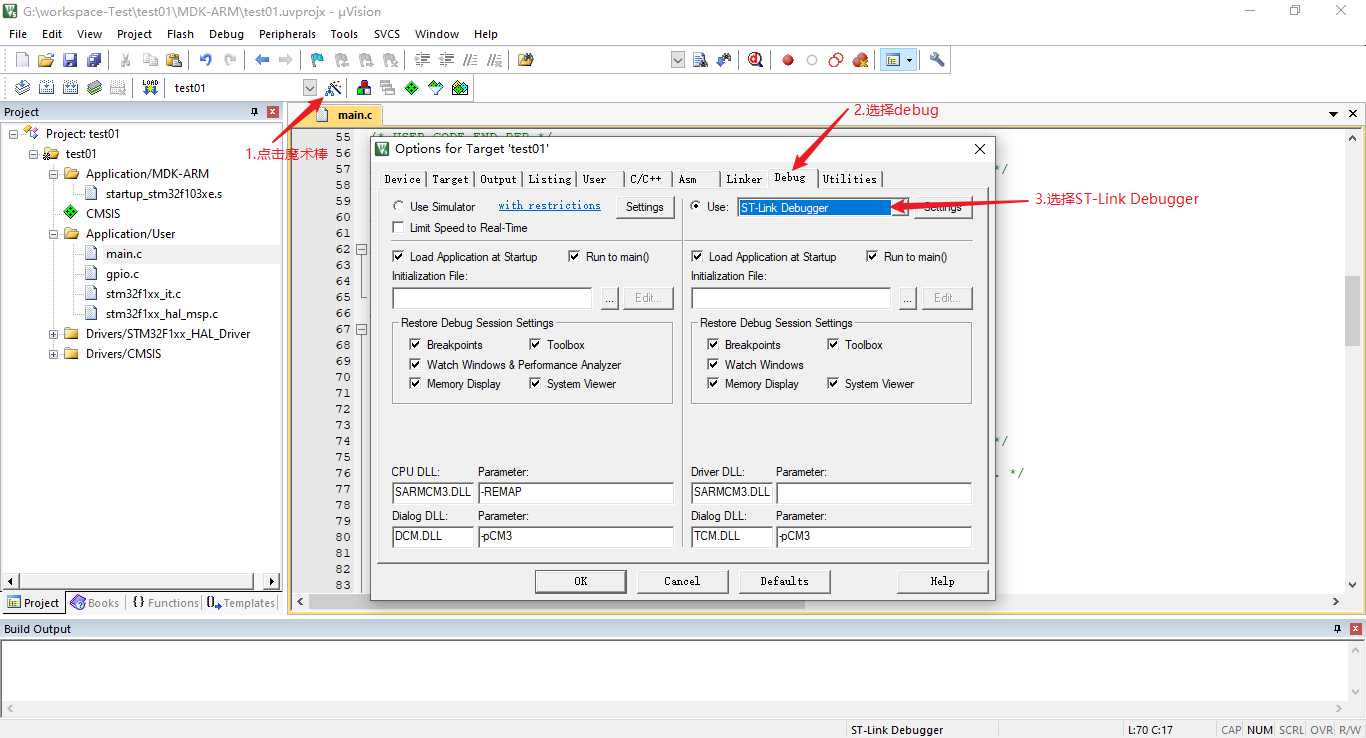The image size is (1366, 738).
Task: Insert a breakpoint with the red dot
Action: point(788,60)
